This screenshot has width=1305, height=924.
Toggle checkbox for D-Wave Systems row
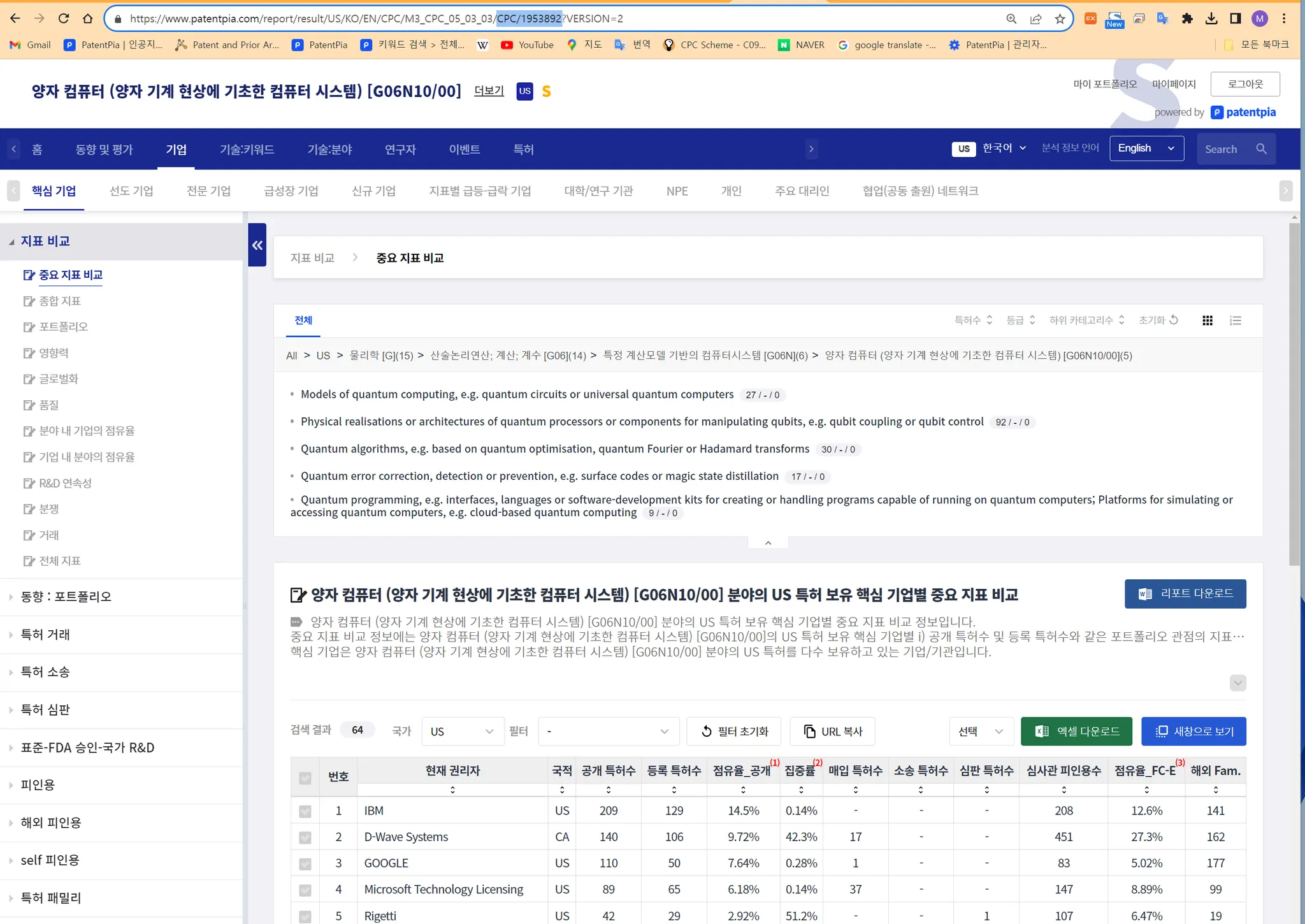pyautogui.click(x=305, y=837)
